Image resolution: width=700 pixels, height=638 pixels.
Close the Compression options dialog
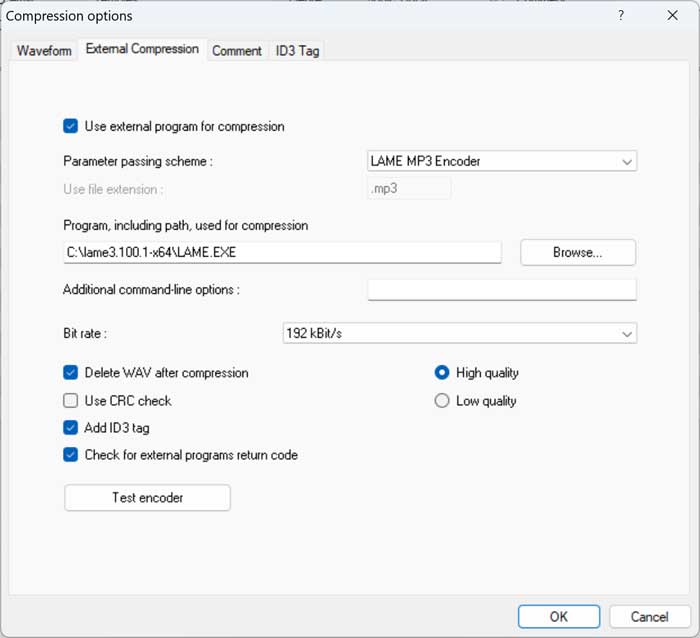(x=672, y=16)
